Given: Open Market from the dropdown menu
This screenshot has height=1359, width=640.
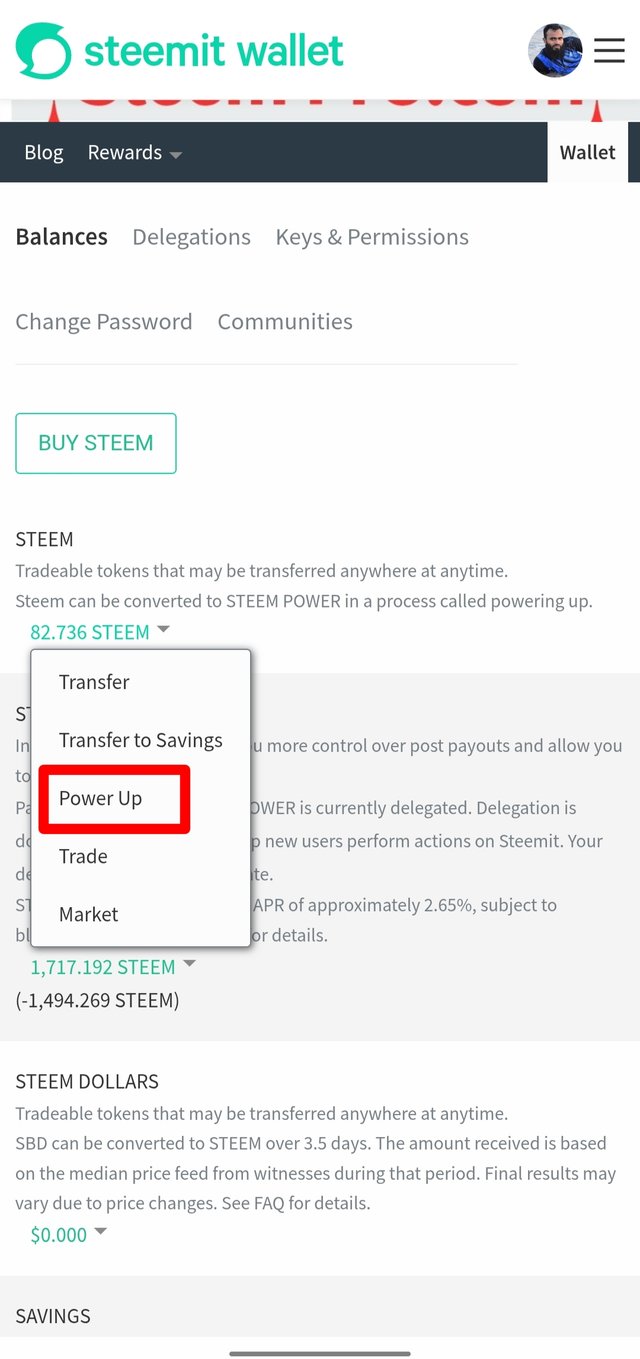Looking at the screenshot, I should pos(89,914).
